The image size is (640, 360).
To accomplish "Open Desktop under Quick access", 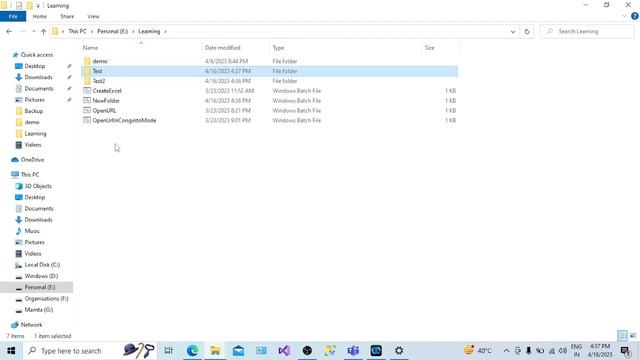I will point(34,66).
